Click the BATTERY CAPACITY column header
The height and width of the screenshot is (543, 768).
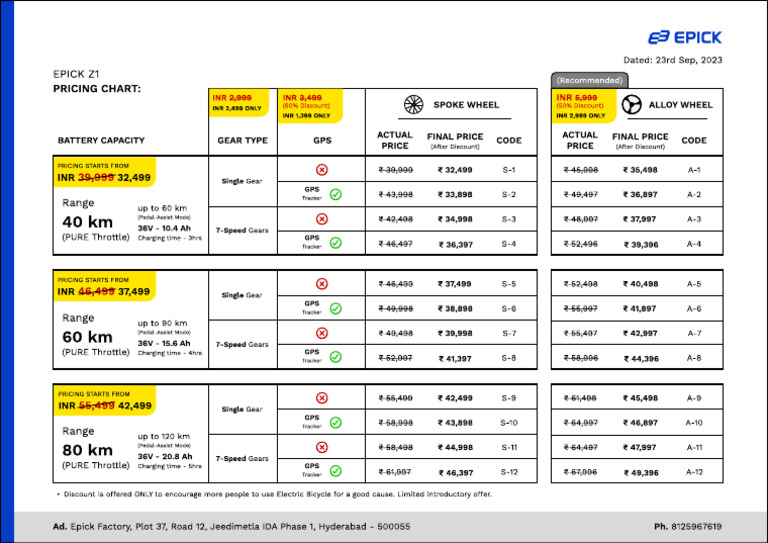coord(101,141)
